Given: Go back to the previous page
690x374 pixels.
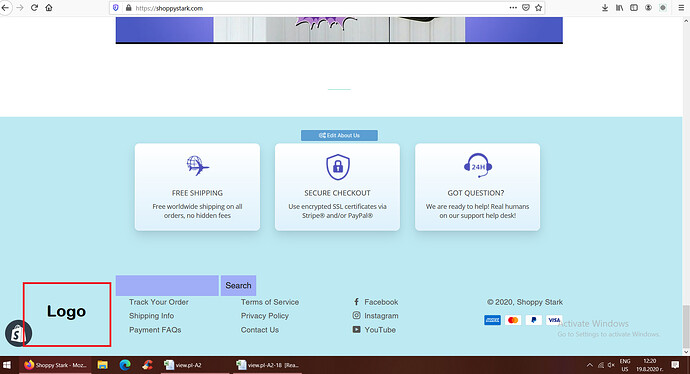Looking at the screenshot, I should tap(5, 8).
